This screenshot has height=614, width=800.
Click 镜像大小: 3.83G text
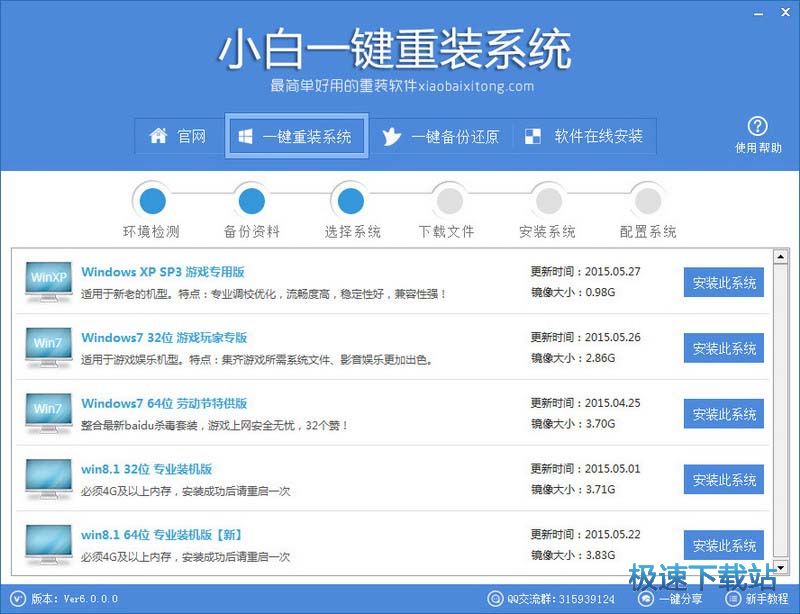[573, 555]
